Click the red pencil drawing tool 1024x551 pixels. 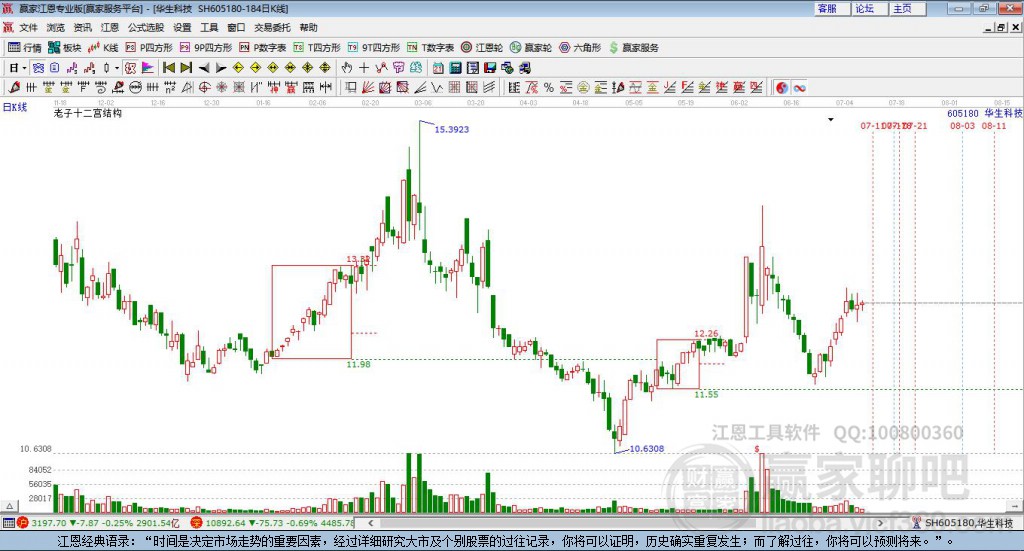(x=14, y=87)
